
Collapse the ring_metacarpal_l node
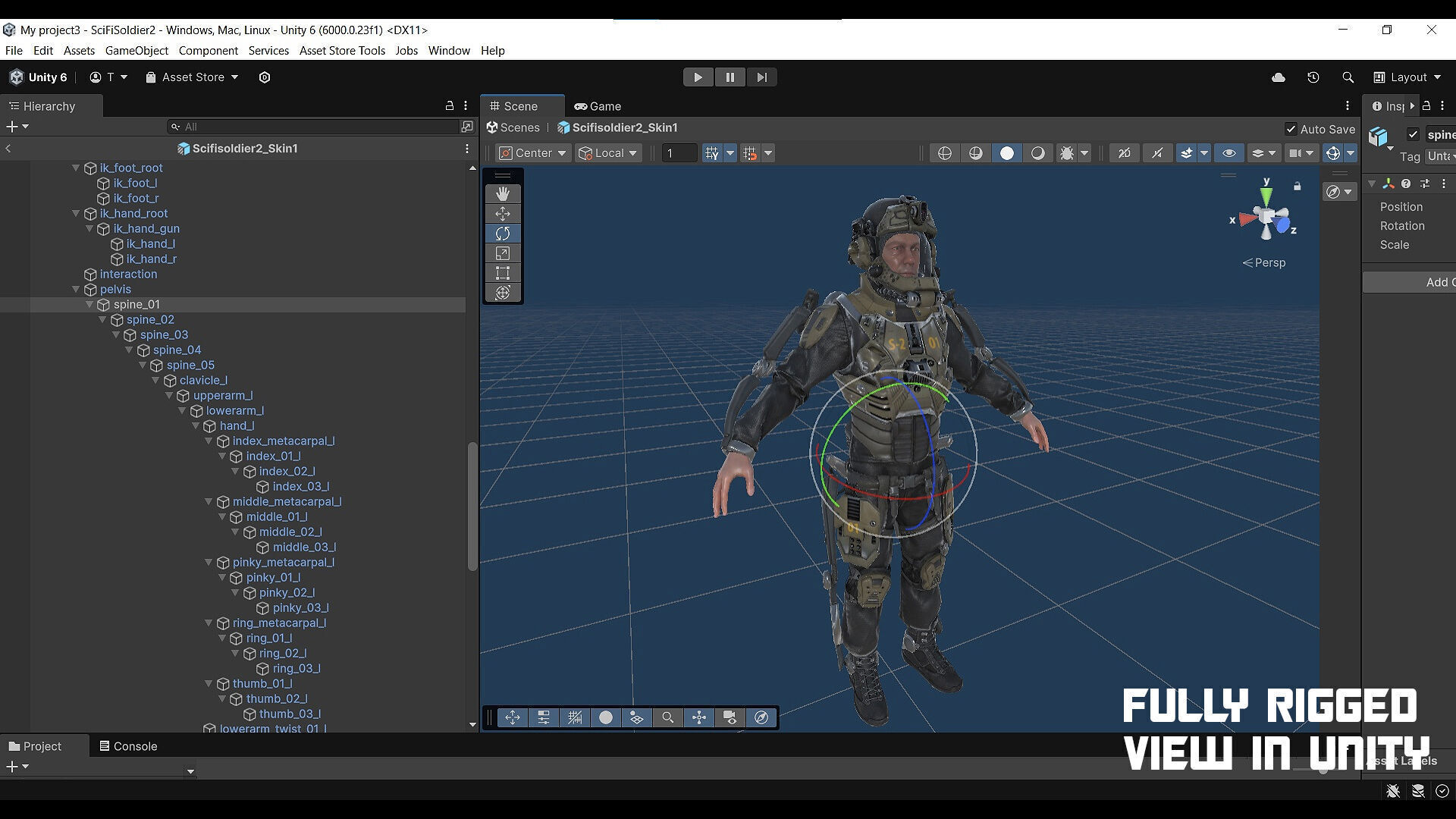click(209, 623)
